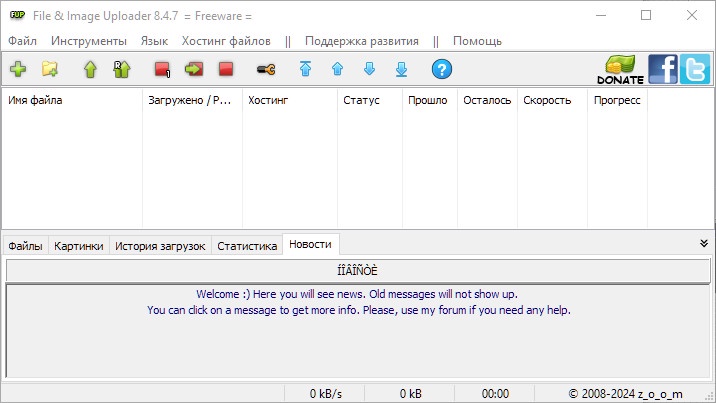Sort by Хостинг column header

pos(290,100)
